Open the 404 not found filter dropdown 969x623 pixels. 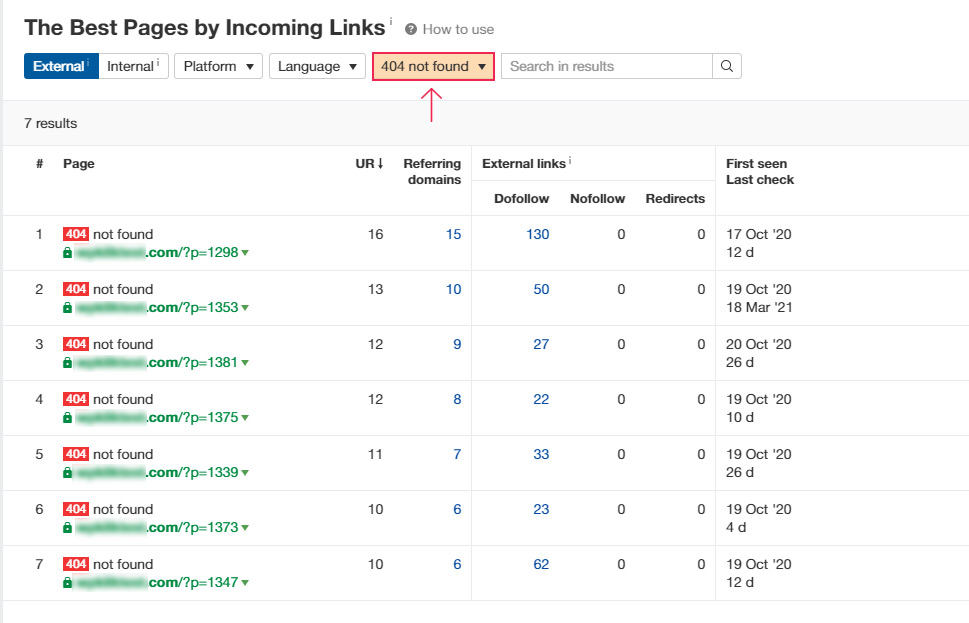(433, 66)
